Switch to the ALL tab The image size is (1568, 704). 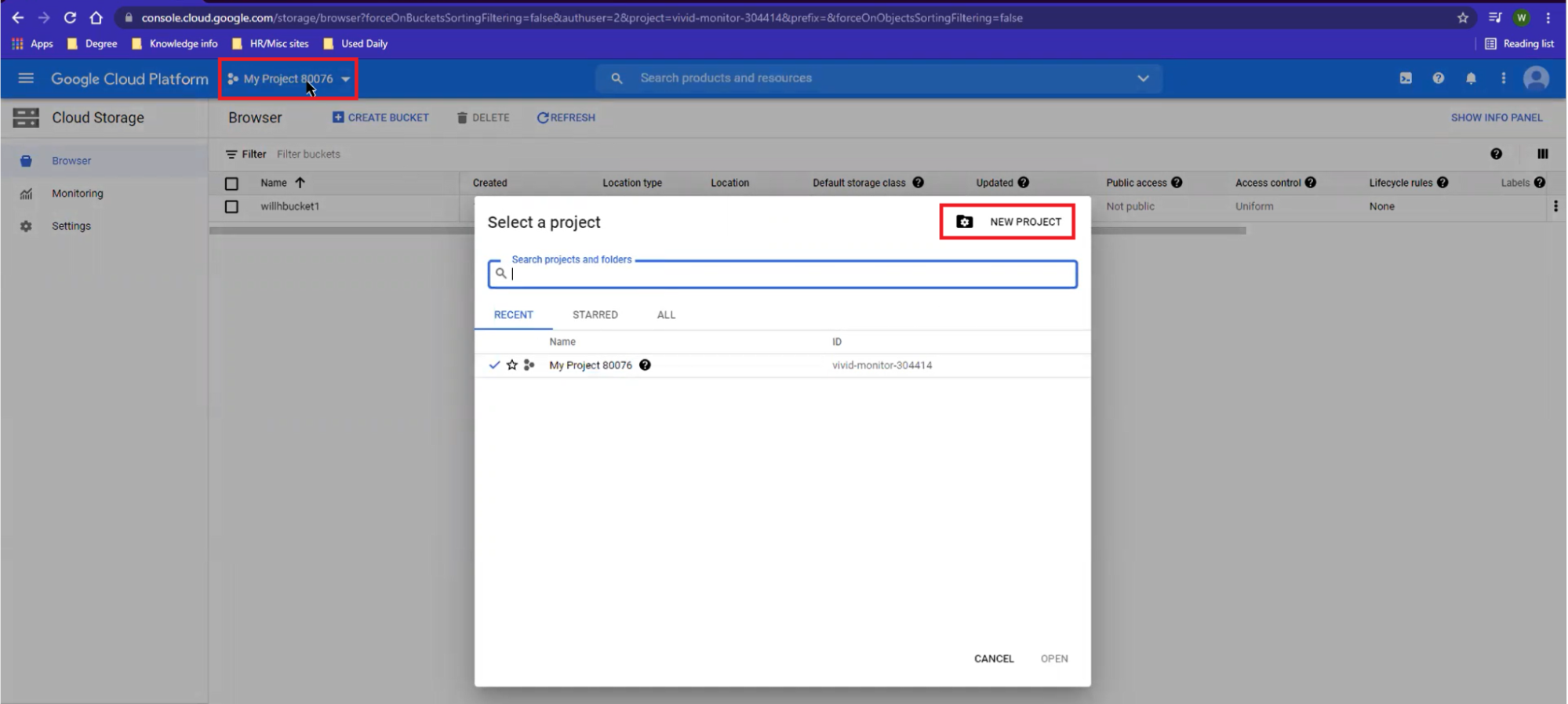(x=666, y=315)
